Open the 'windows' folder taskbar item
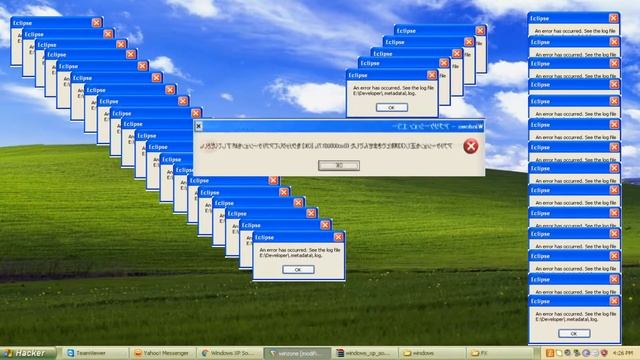This screenshot has width=640, height=360. 431,353
